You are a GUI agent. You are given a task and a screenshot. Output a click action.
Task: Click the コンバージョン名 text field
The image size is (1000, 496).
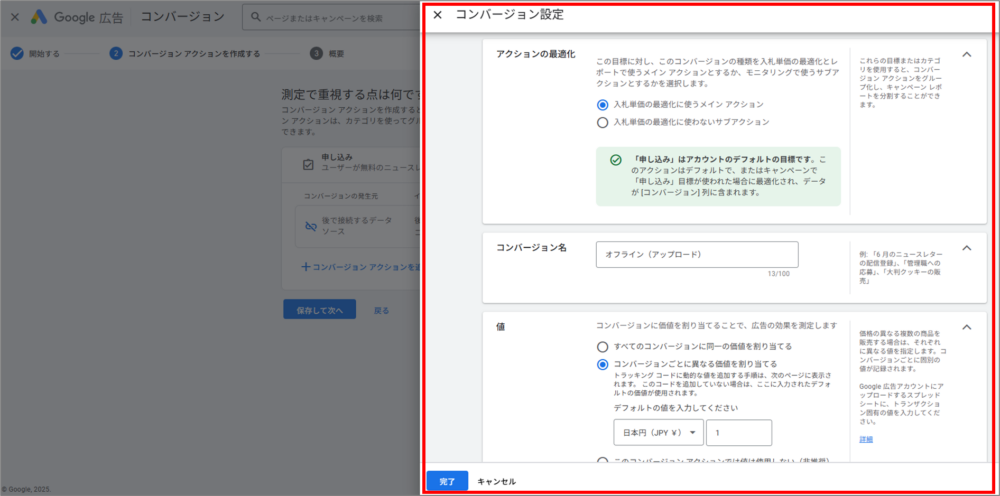(x=696, y=255)
